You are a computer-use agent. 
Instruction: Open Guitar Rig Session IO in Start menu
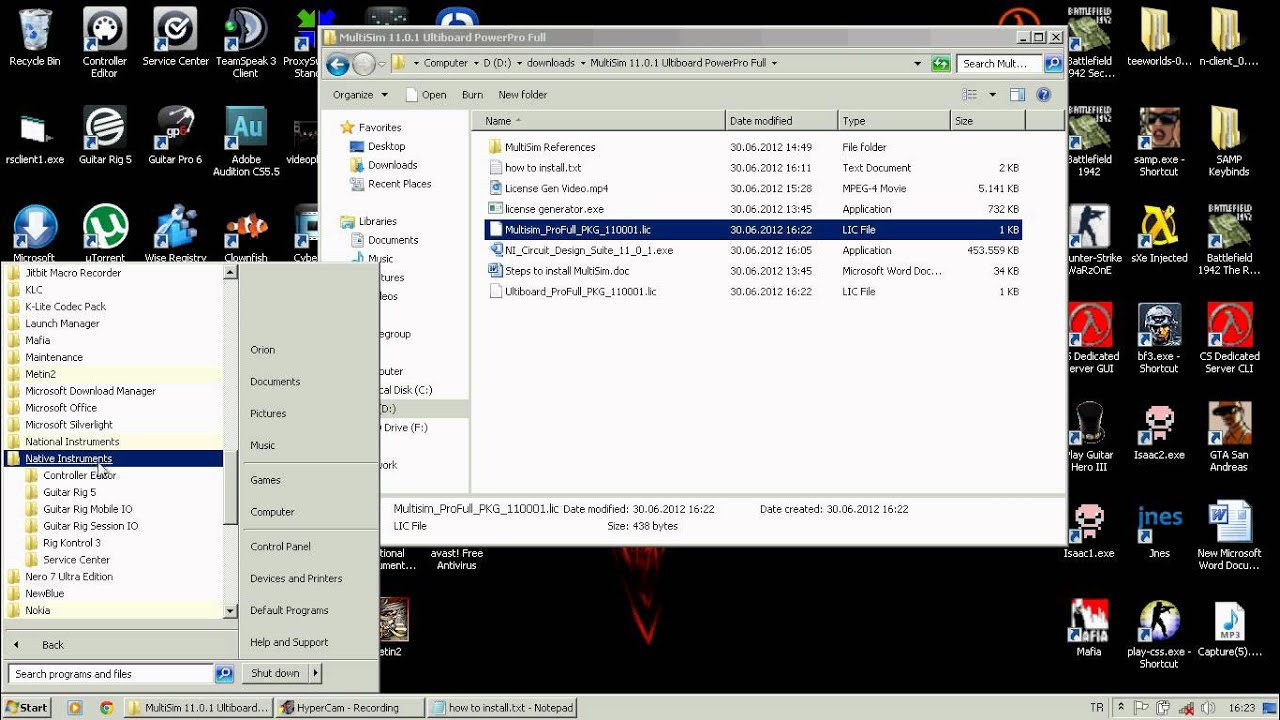[90, 526]
